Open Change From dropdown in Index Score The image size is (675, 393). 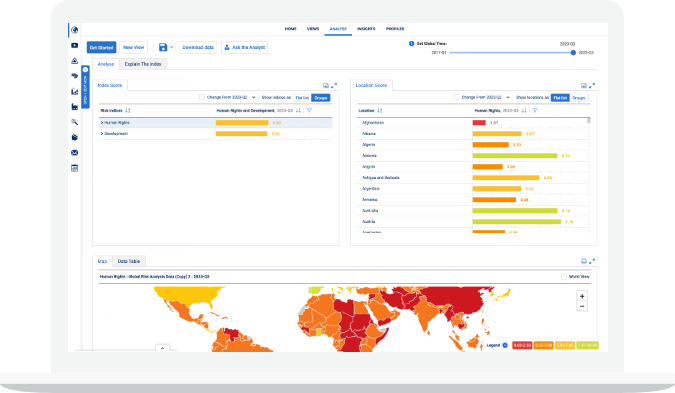click(254, 97)
